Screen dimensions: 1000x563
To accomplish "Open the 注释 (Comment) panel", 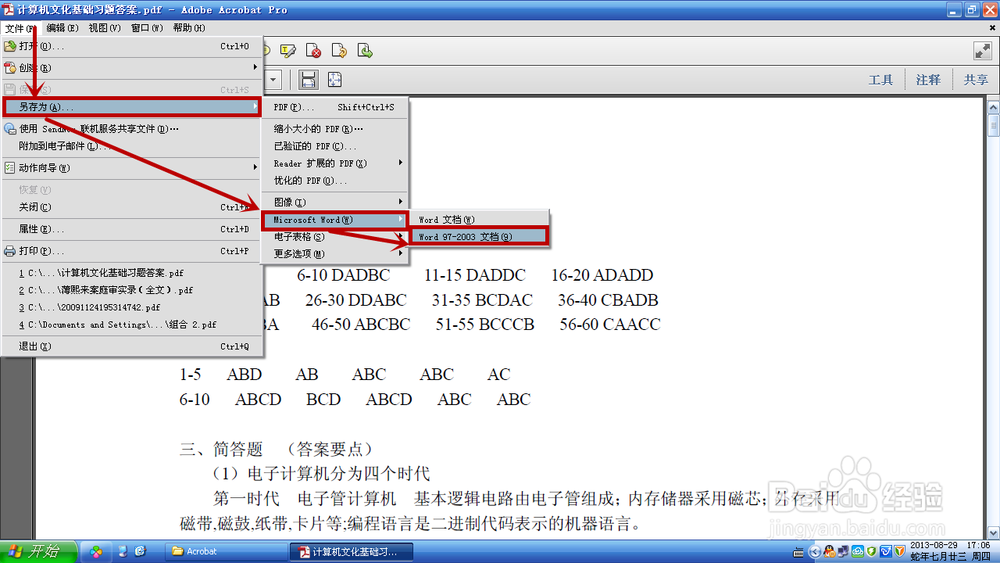I will point(928,80).
